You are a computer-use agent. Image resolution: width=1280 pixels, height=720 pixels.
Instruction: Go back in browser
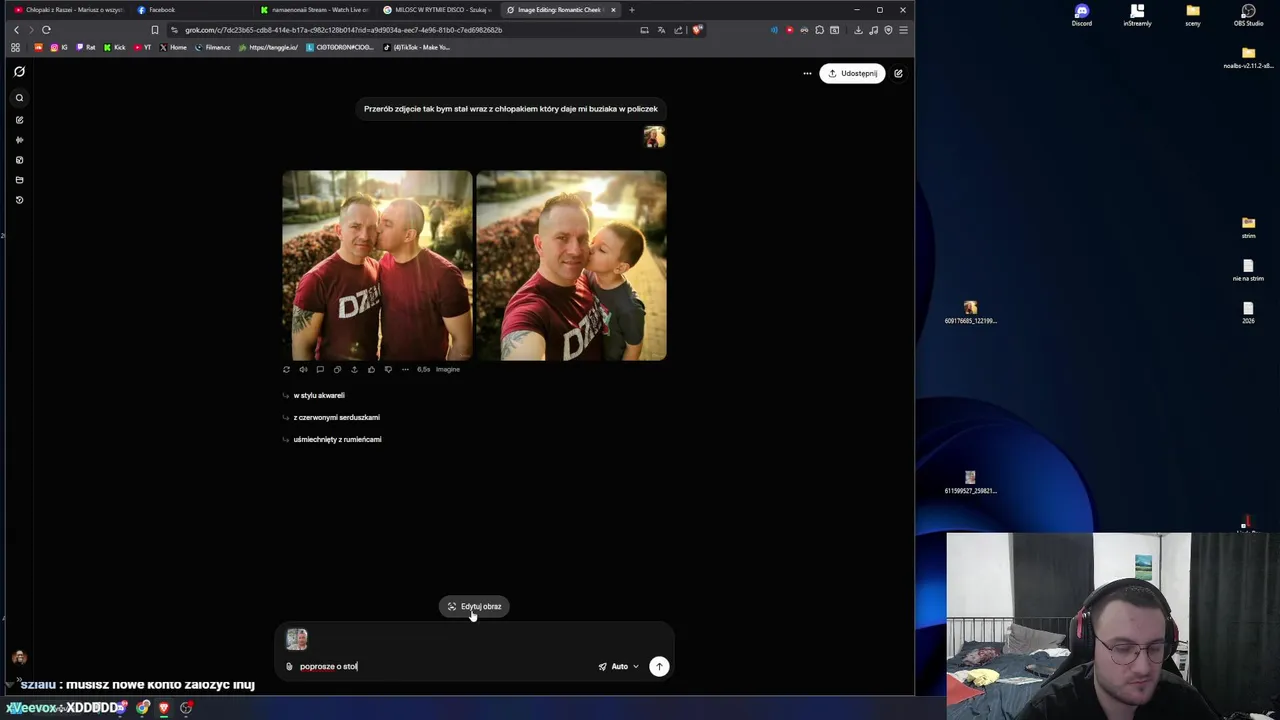(x=16, y=30)
